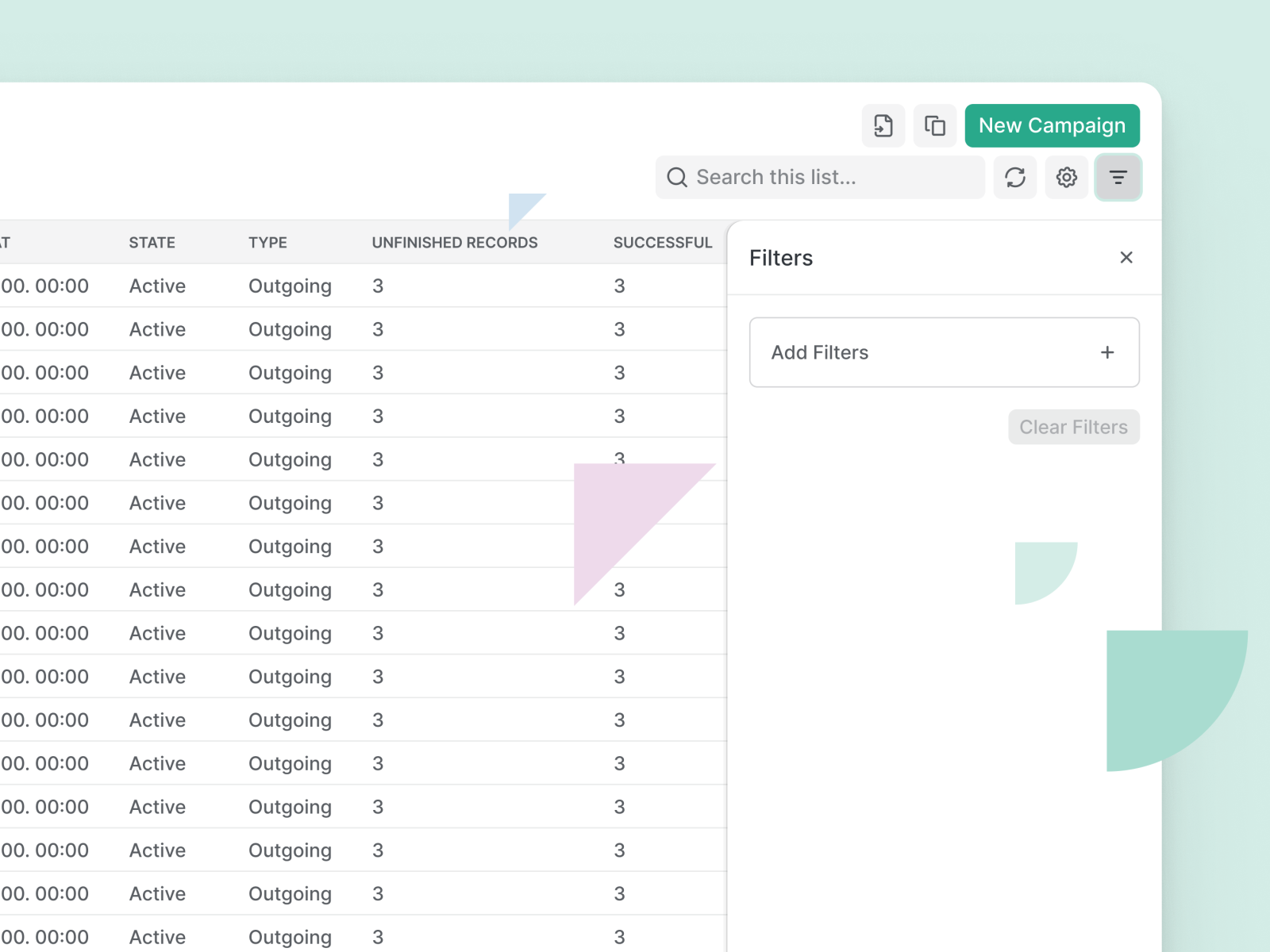Image resolution: width=1270 pixels, height=952 pixels.
Task: Sort by the UNFINISHED RECORDS column header
Action: point(455,242)
